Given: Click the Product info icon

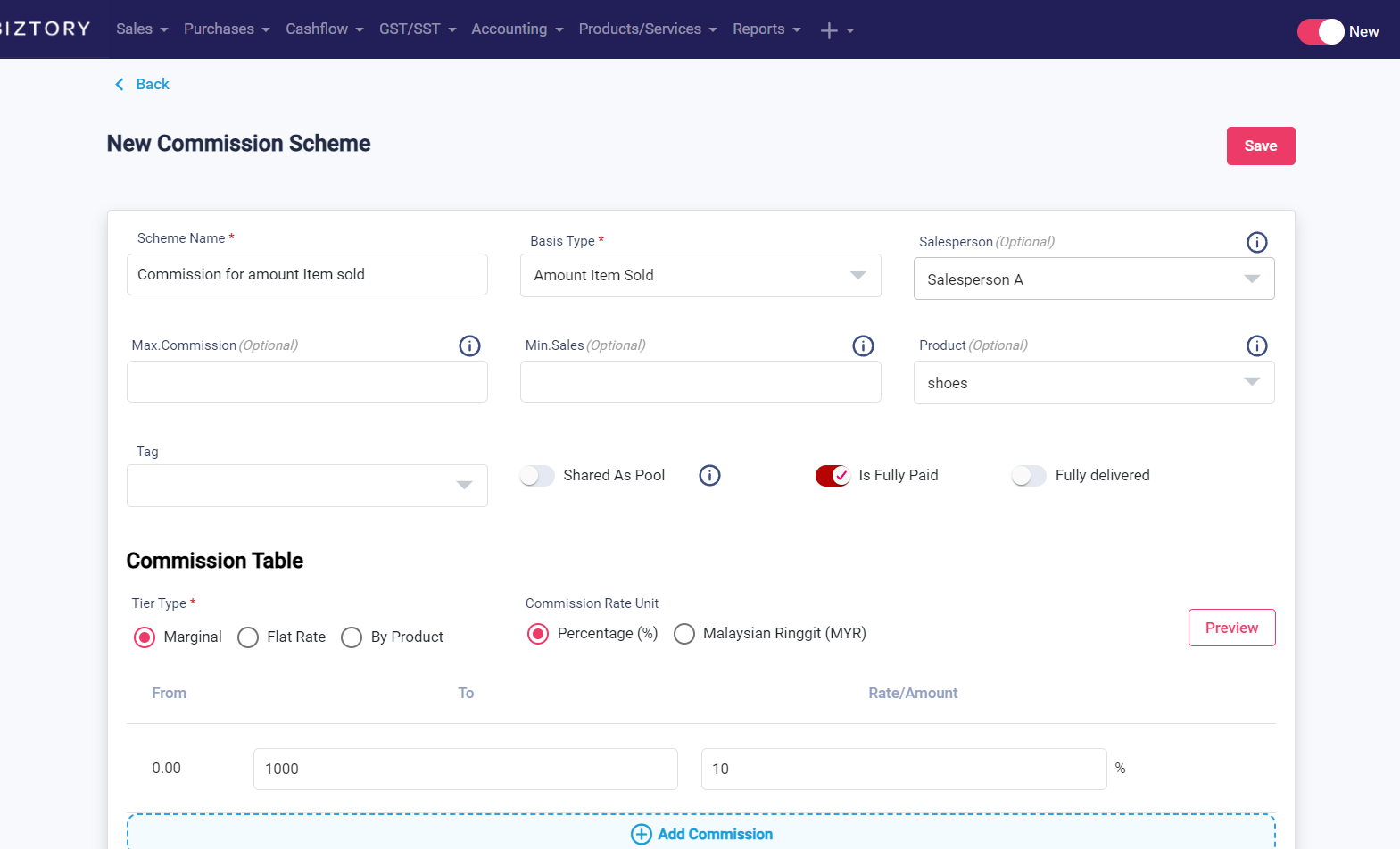Looking at the screenshot, I should pyautogui.click(x=1256, y=345).
